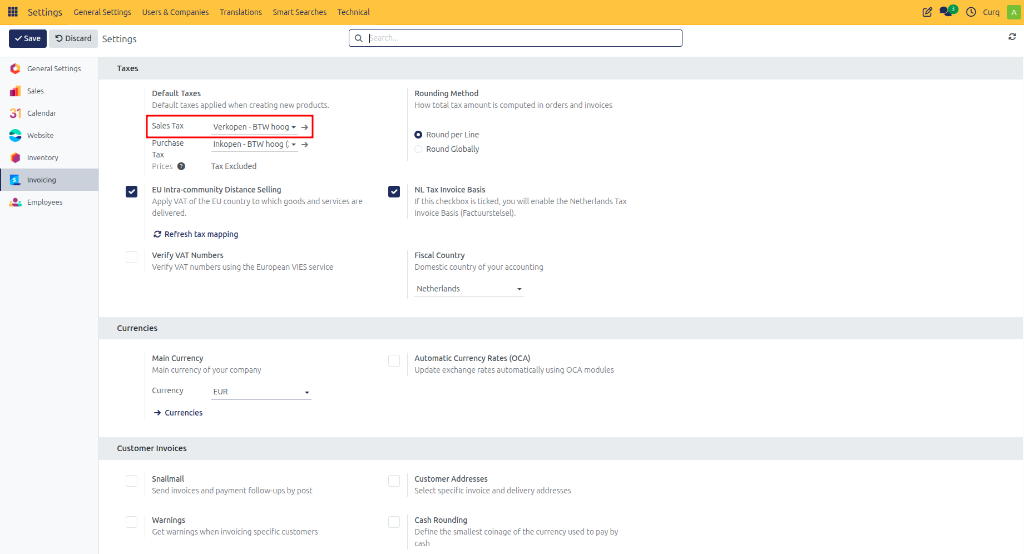
Task: Click the General Settings sidebar icon
Action: (x=15, y=68)
